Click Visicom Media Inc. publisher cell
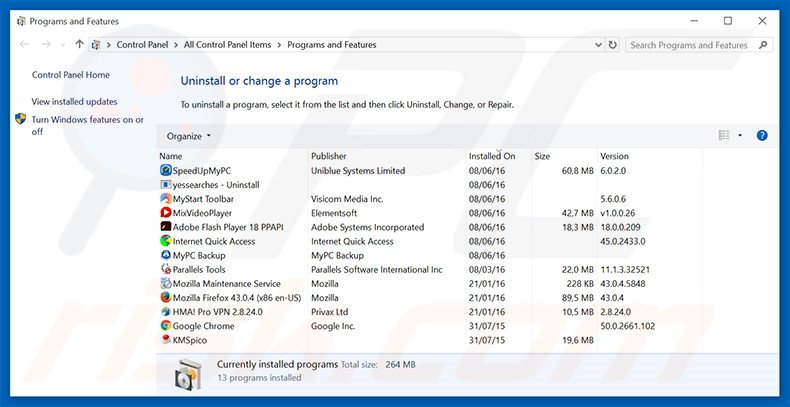 [x=347, y=198]
